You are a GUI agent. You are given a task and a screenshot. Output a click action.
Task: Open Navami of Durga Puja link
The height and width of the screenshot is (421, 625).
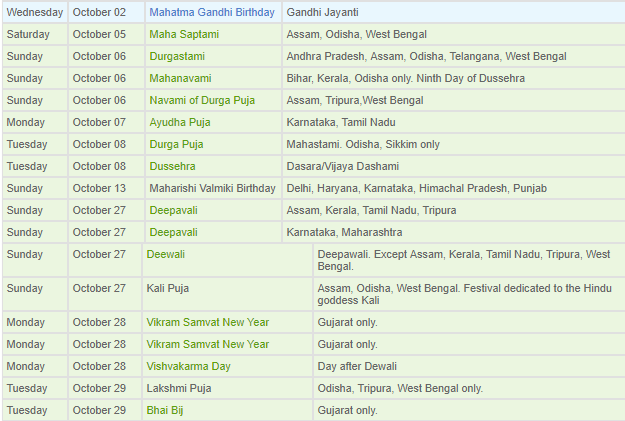pyautogui.click(x=202, y=100)
